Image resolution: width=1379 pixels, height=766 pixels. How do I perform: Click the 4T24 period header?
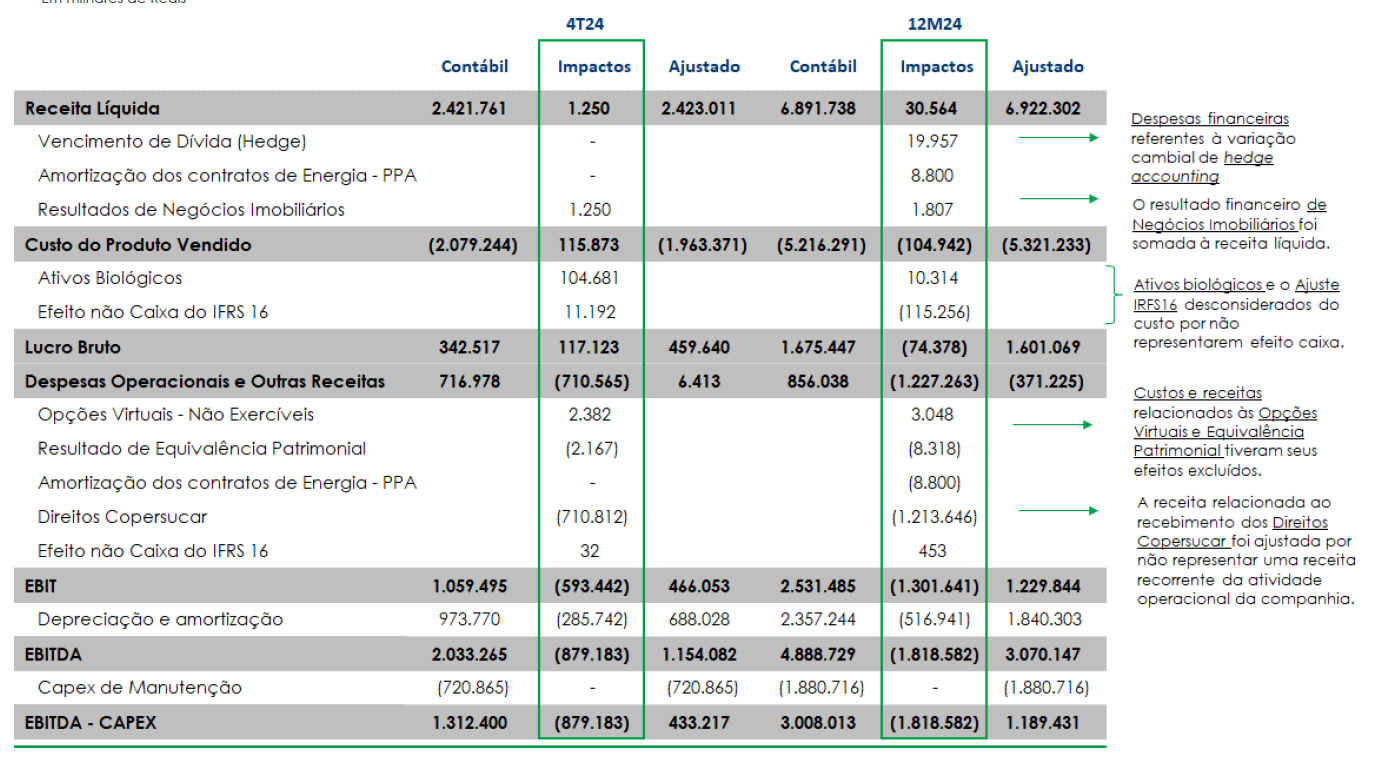tap(585, 23)
